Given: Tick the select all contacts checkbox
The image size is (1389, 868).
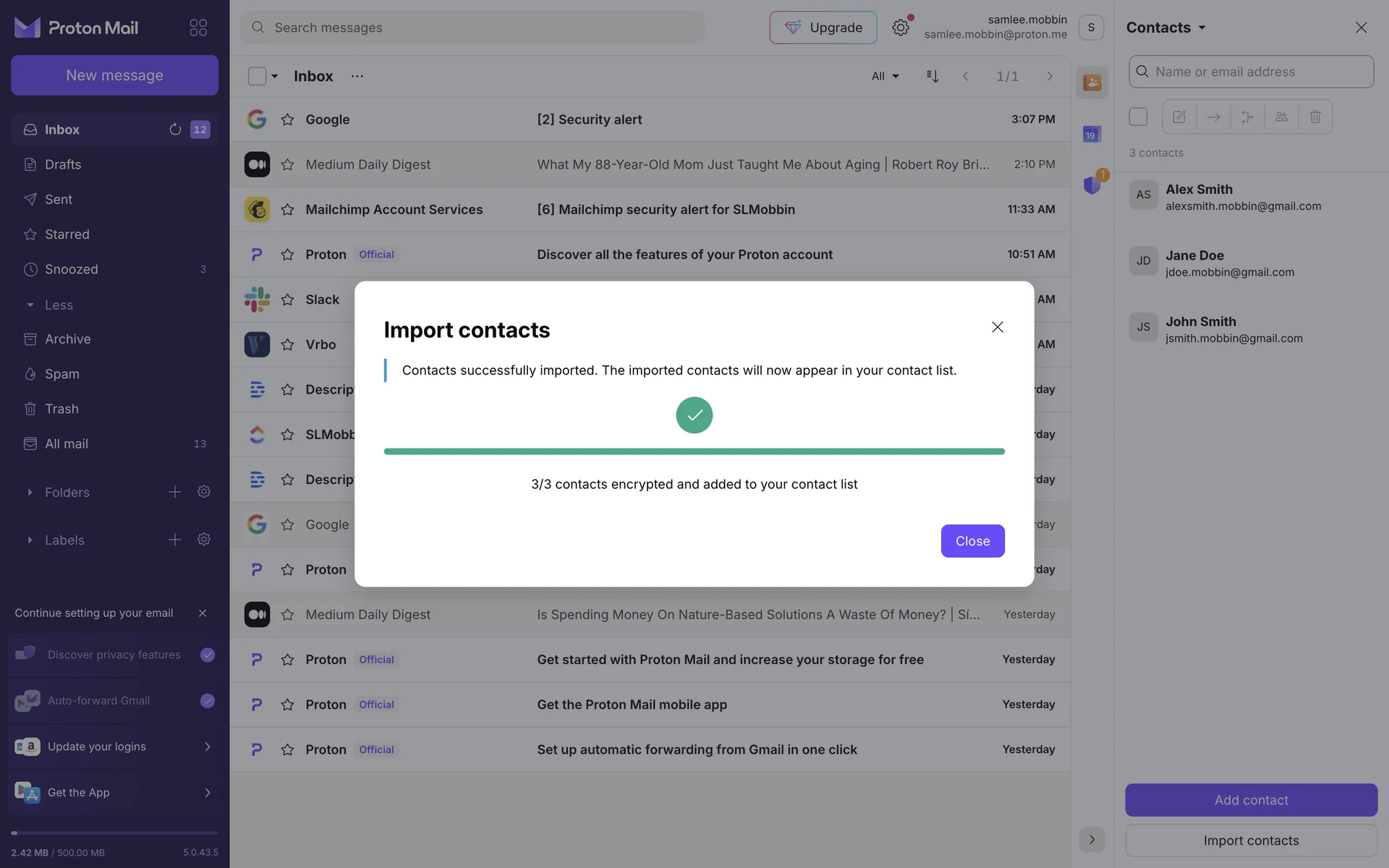Looking at the screenshot, I should pyautogui.click(x=1138, y=116).
